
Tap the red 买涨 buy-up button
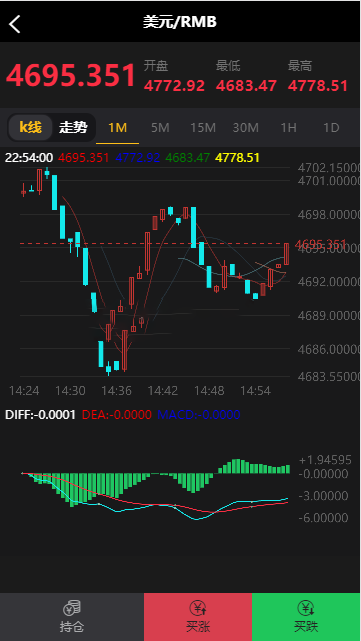(x=198, y=617)
